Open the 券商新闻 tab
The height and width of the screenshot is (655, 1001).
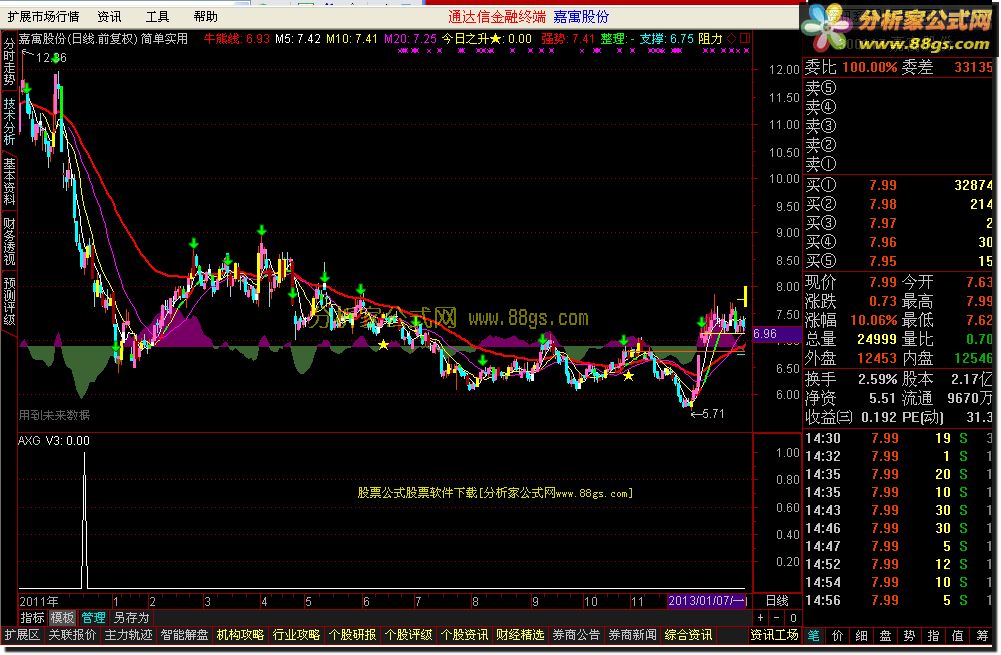click(x=633, y=635)
